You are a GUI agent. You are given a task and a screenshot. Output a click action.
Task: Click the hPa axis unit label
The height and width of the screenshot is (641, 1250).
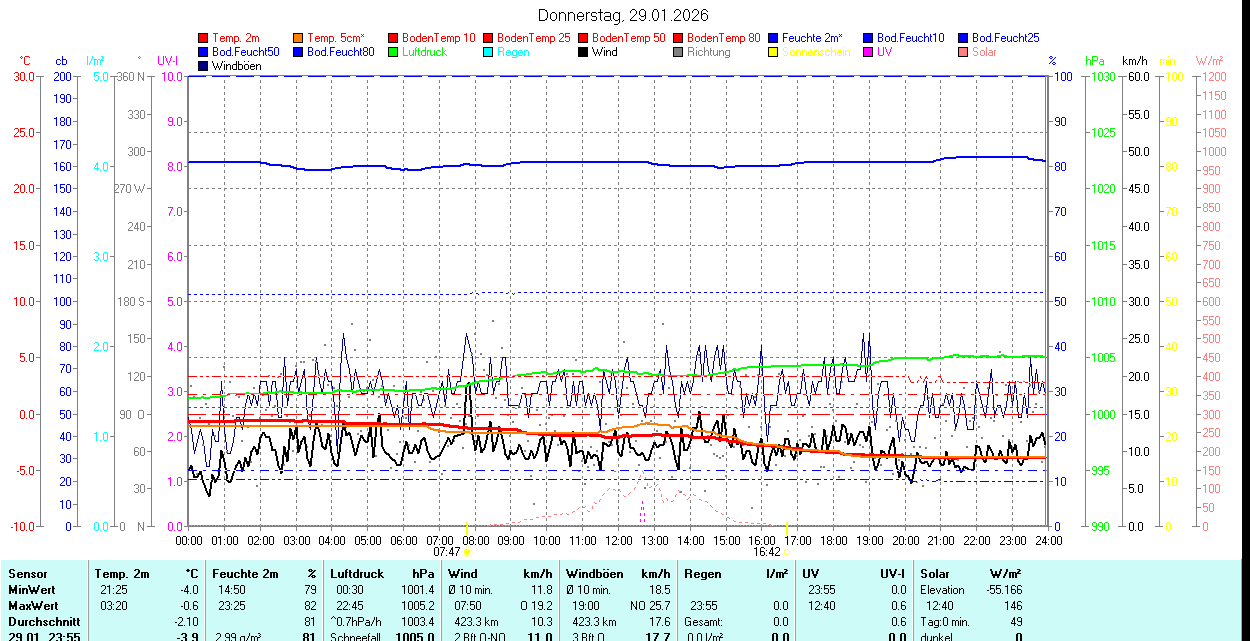click(x=1096, y=61)
